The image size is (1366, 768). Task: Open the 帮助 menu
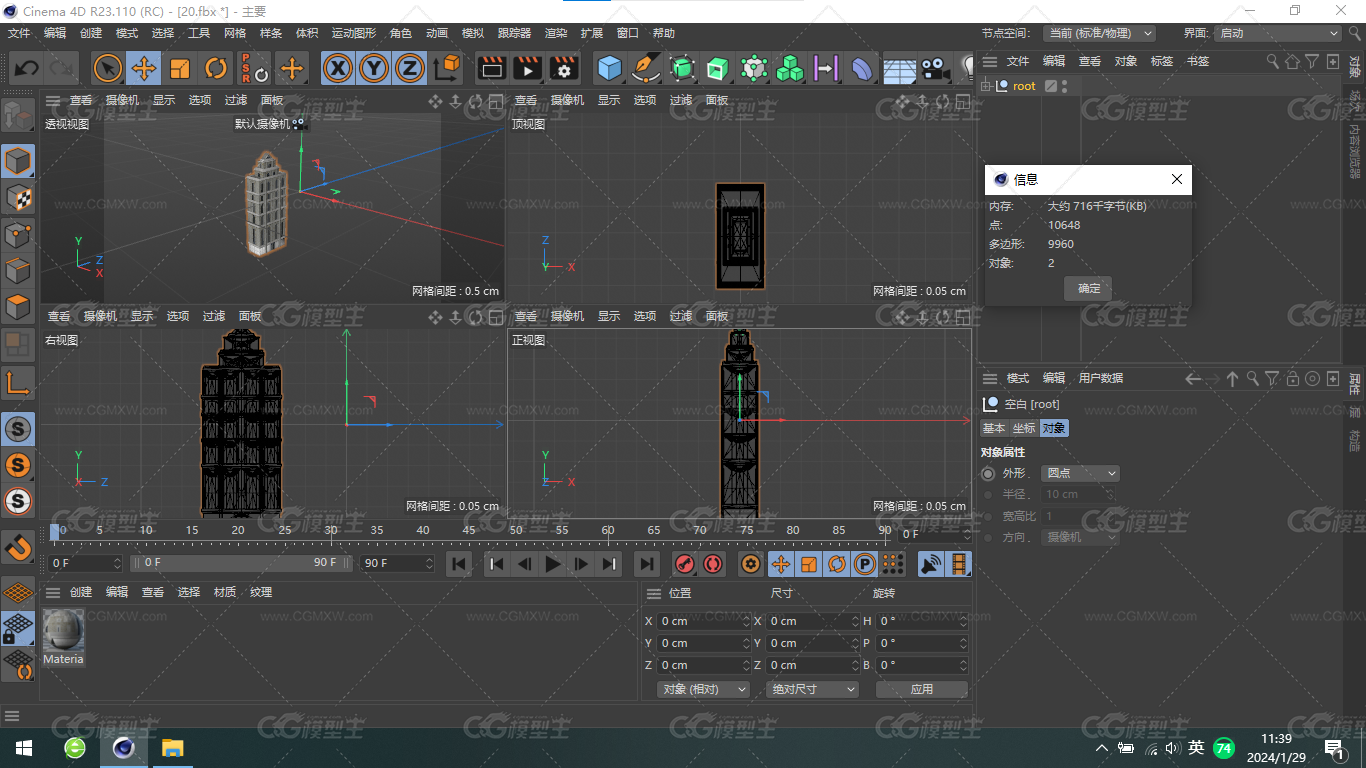664,33
